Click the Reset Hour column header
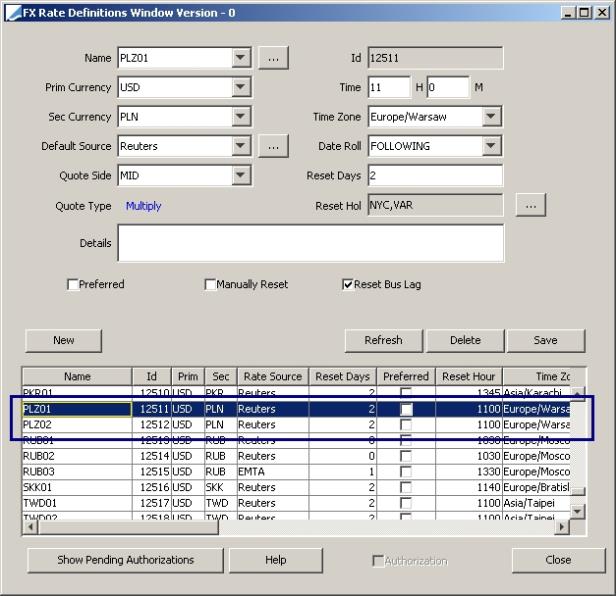 [x=468, y=376]
